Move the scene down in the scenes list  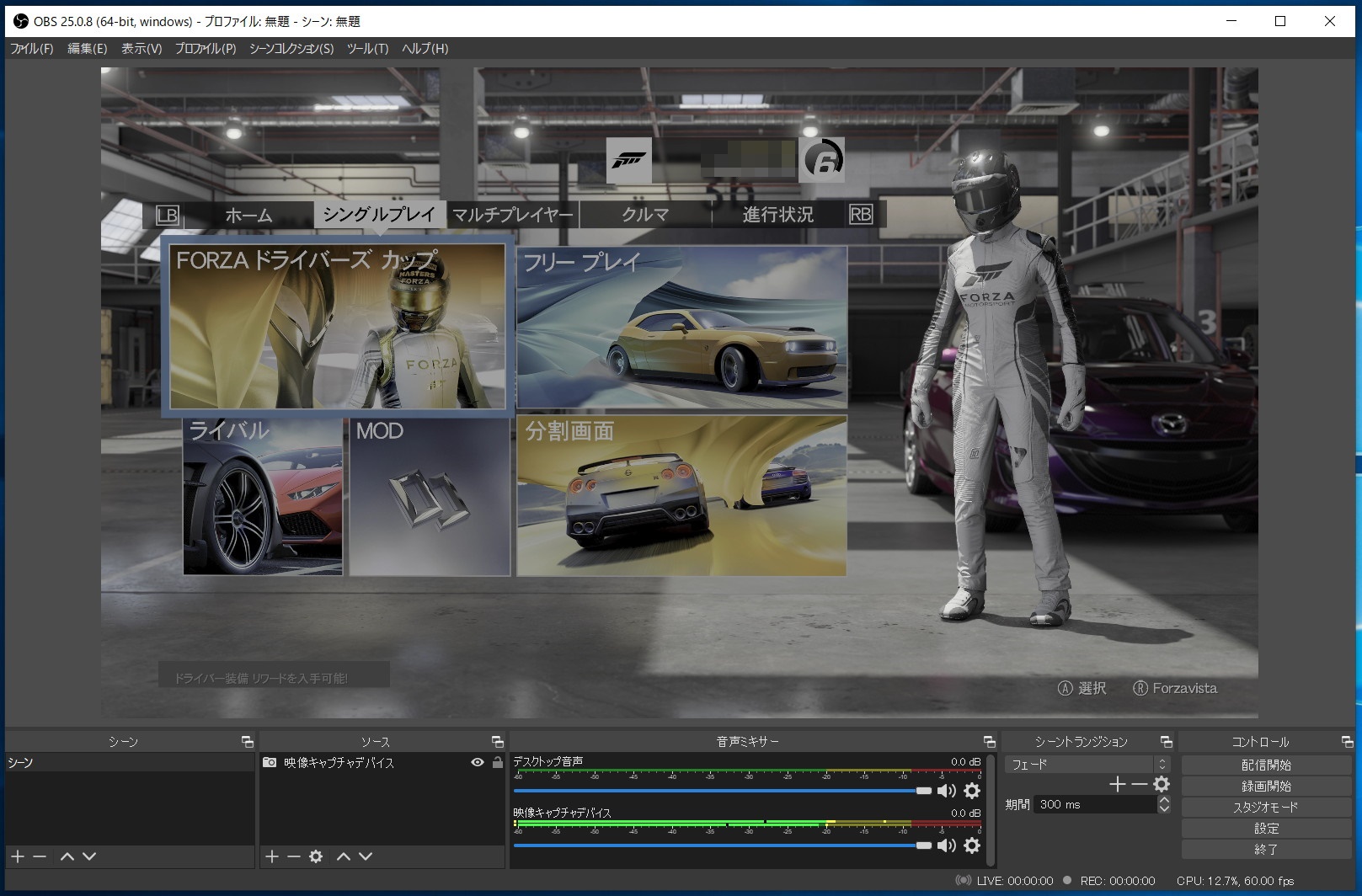pos(89,856)
